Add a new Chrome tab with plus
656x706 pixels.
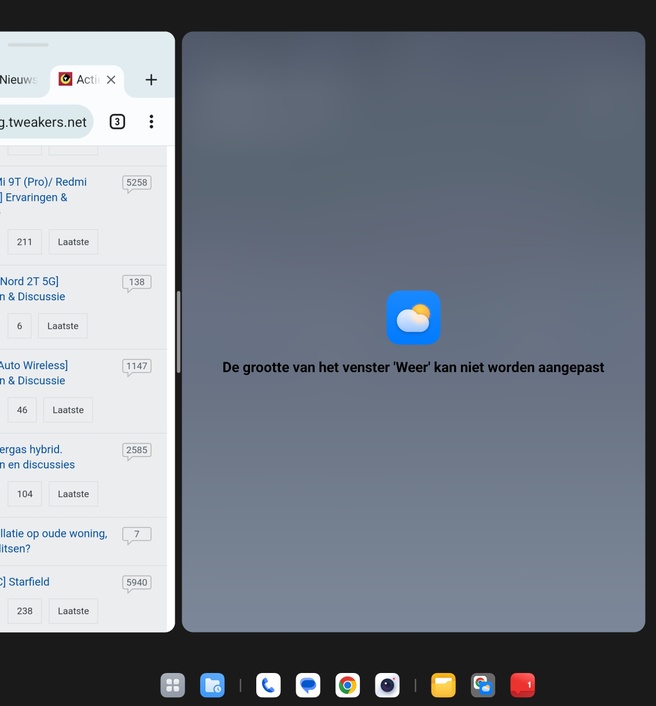pyautogui.click(x=151, y=80)
